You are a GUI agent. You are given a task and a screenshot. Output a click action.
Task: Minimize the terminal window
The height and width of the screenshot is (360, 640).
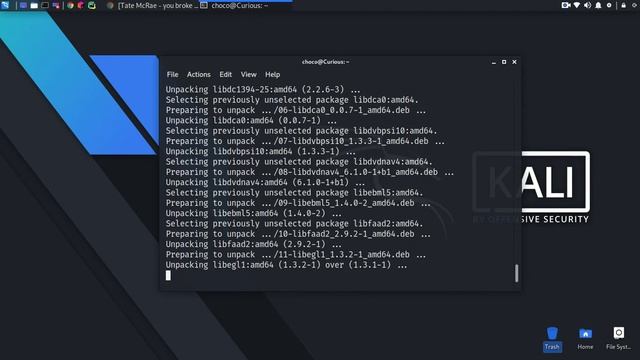[x=493, y=62]
